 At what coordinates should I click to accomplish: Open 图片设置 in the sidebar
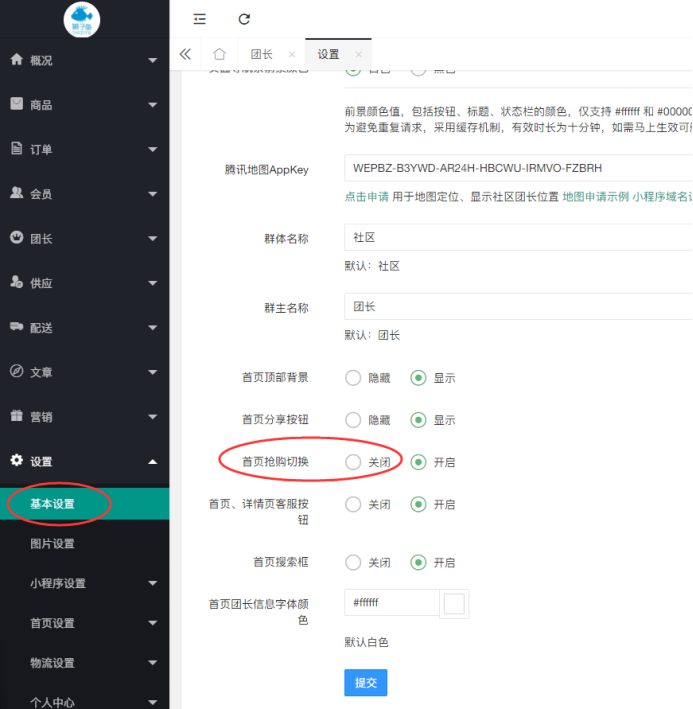(52, 544)
